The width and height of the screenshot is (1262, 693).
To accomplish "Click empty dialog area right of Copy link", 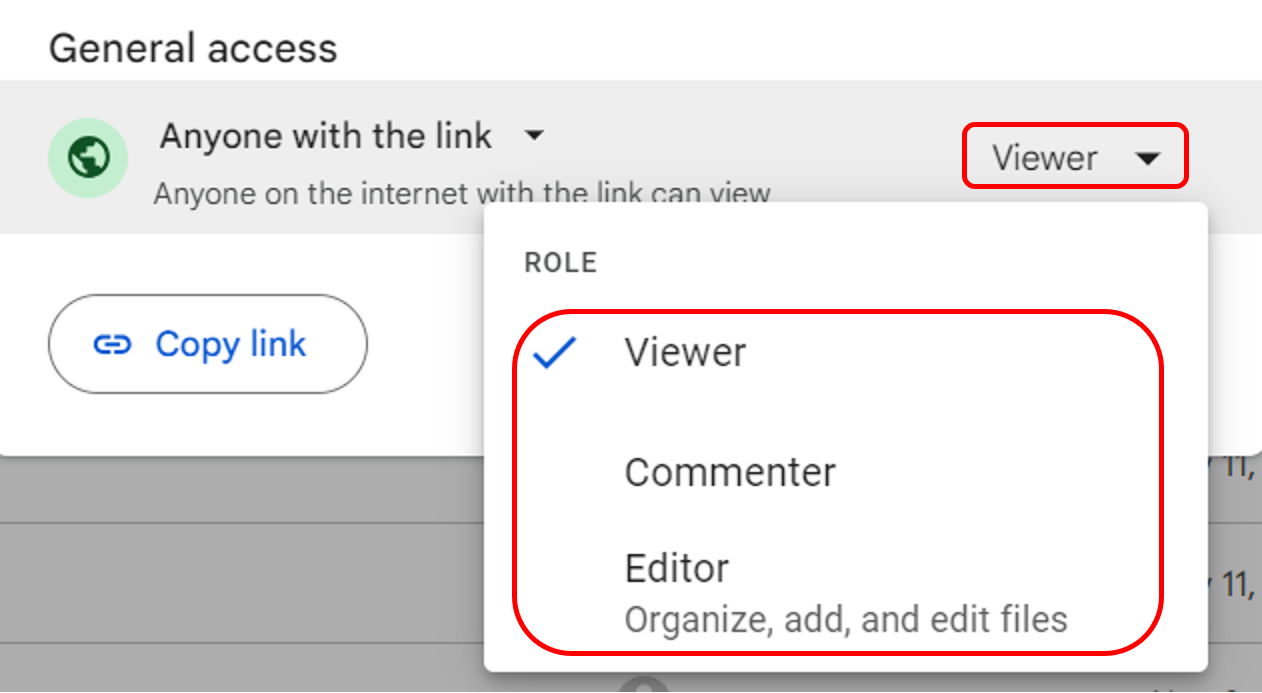I will pyautogui.click(x=425, y=345).
